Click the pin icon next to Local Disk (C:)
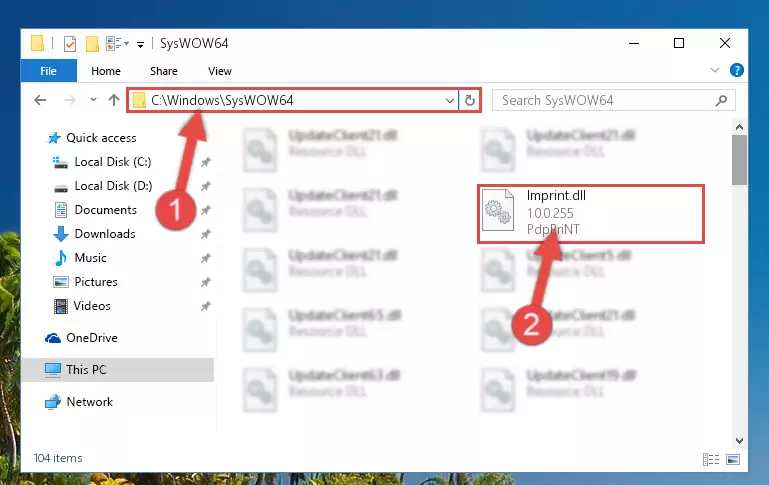The height and width of the screenshot is (485, 769). 205,162
